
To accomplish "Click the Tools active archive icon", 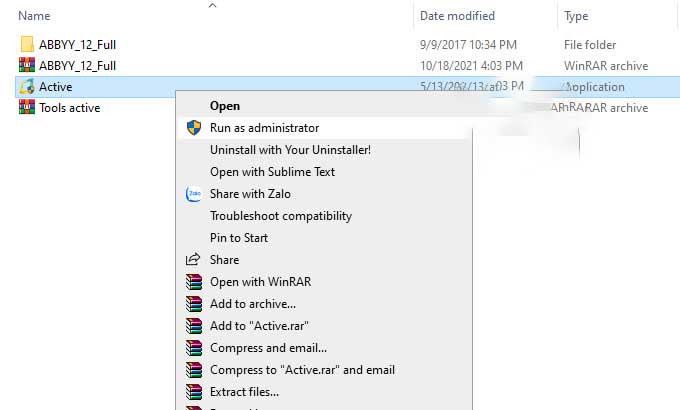I will [27, 107].
